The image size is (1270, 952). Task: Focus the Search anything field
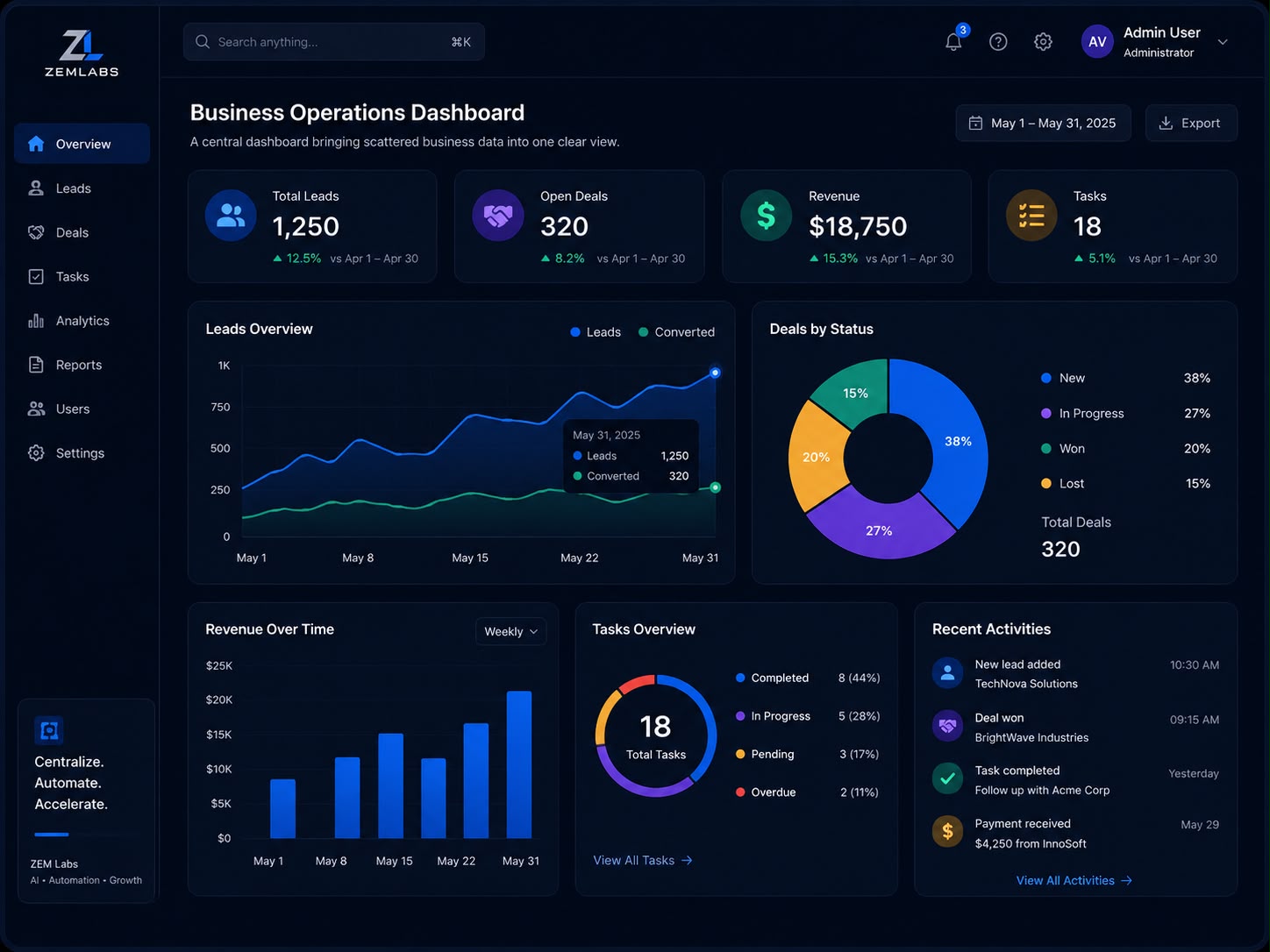click(x=334, y=41)
